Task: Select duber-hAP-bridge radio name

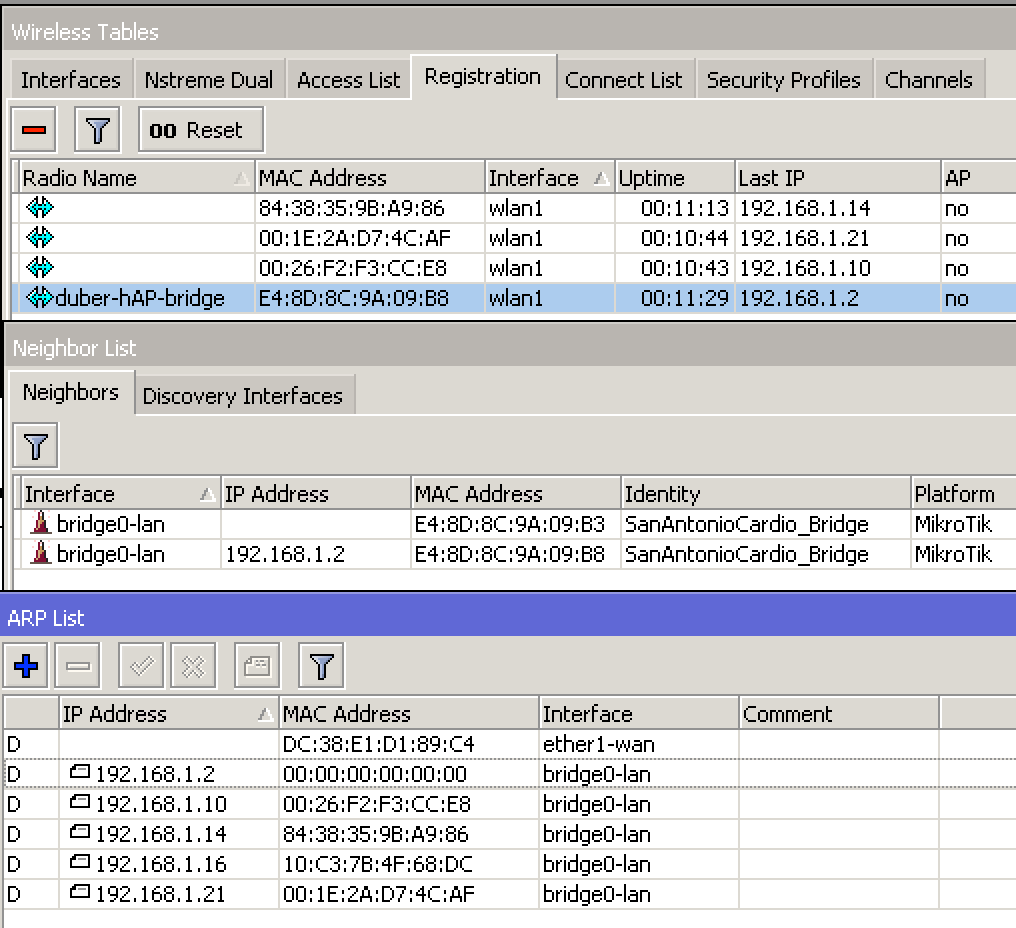Action: (x=140, y=298)
